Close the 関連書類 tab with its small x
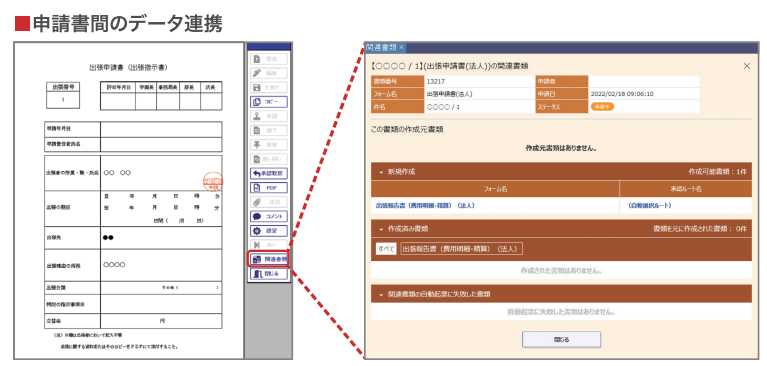Screen dimensions: 767x366 click(x=401, y=47)
